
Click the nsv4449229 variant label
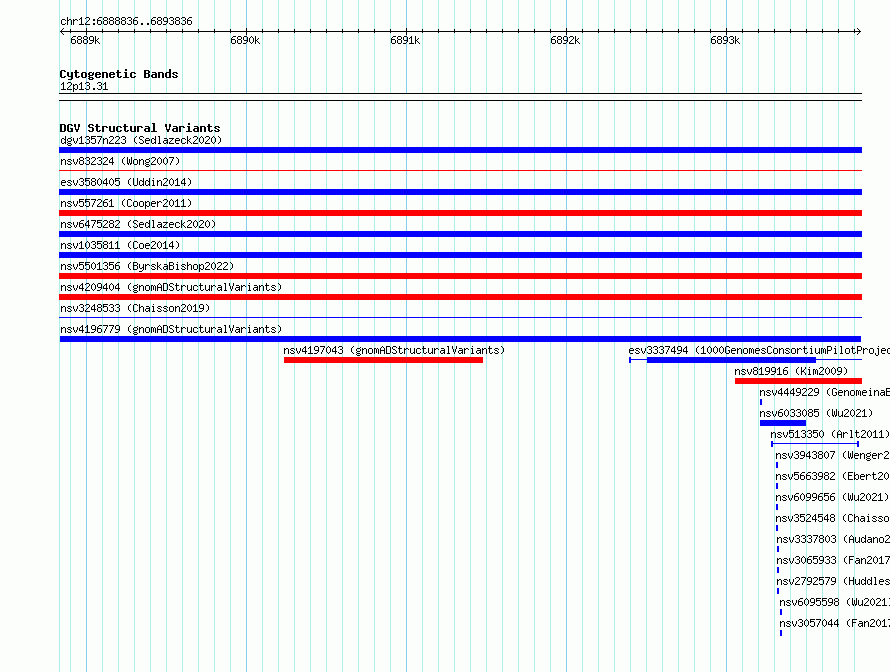click(x=824, y=392)
